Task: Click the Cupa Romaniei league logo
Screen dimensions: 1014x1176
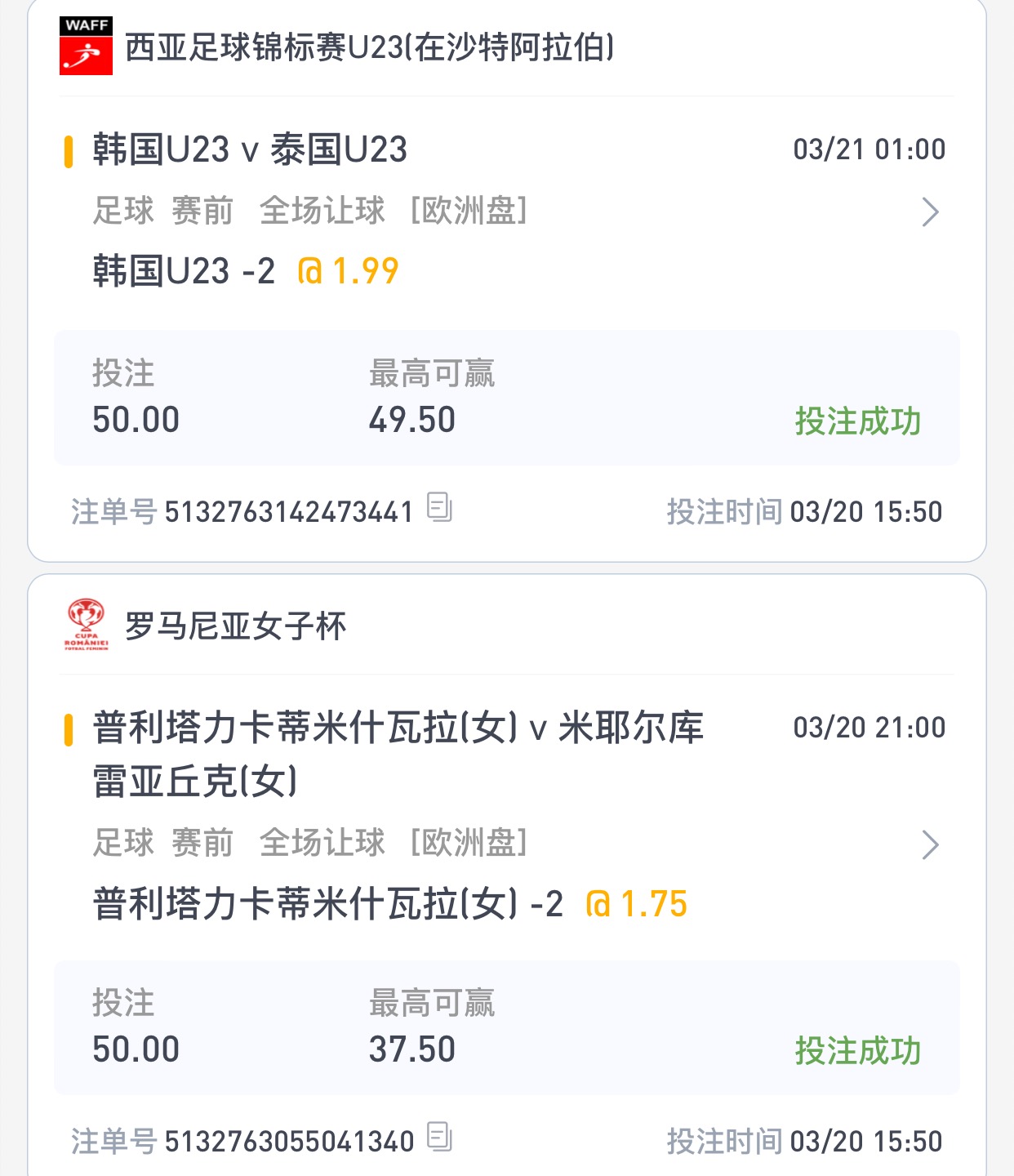Action: point(86,625)
